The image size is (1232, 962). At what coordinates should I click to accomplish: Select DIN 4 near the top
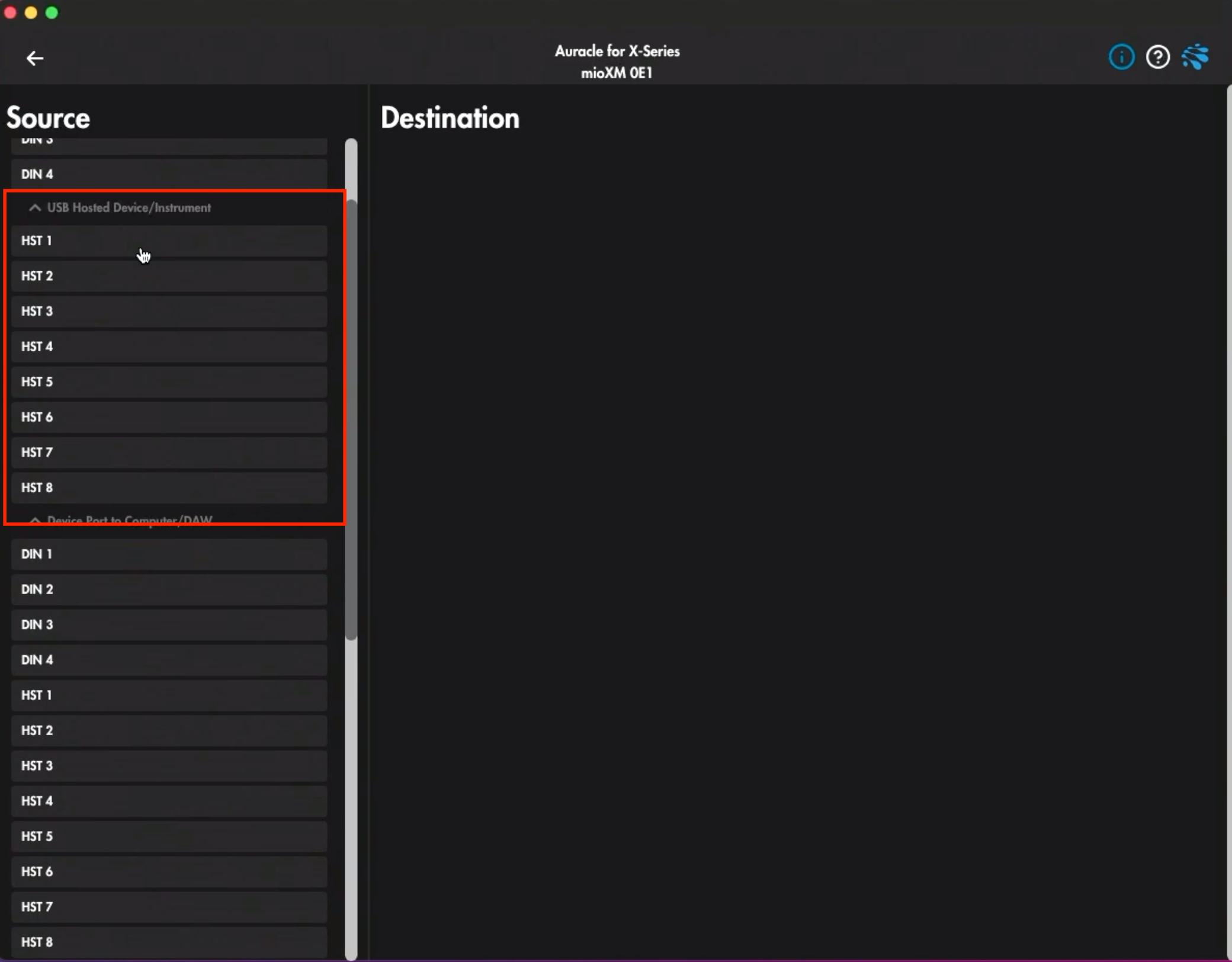click(x=168, y=174)
